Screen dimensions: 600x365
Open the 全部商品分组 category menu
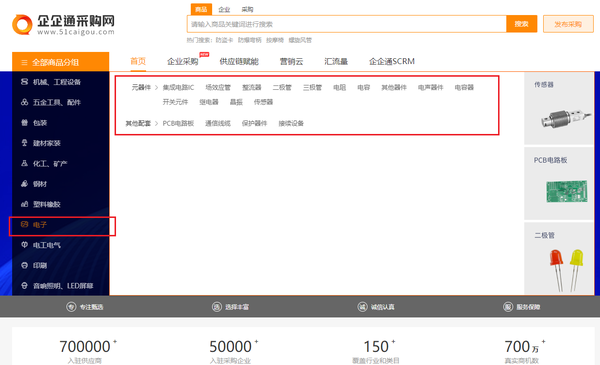[x=60, y=62]
